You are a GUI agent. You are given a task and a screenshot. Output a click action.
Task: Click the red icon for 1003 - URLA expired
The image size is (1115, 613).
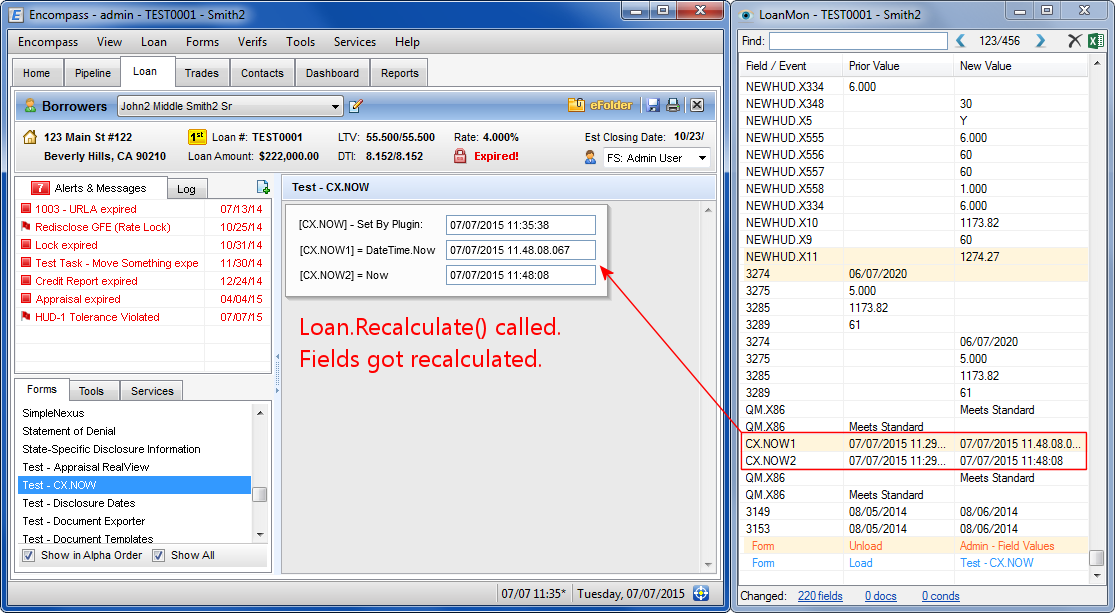coord(26,209)
